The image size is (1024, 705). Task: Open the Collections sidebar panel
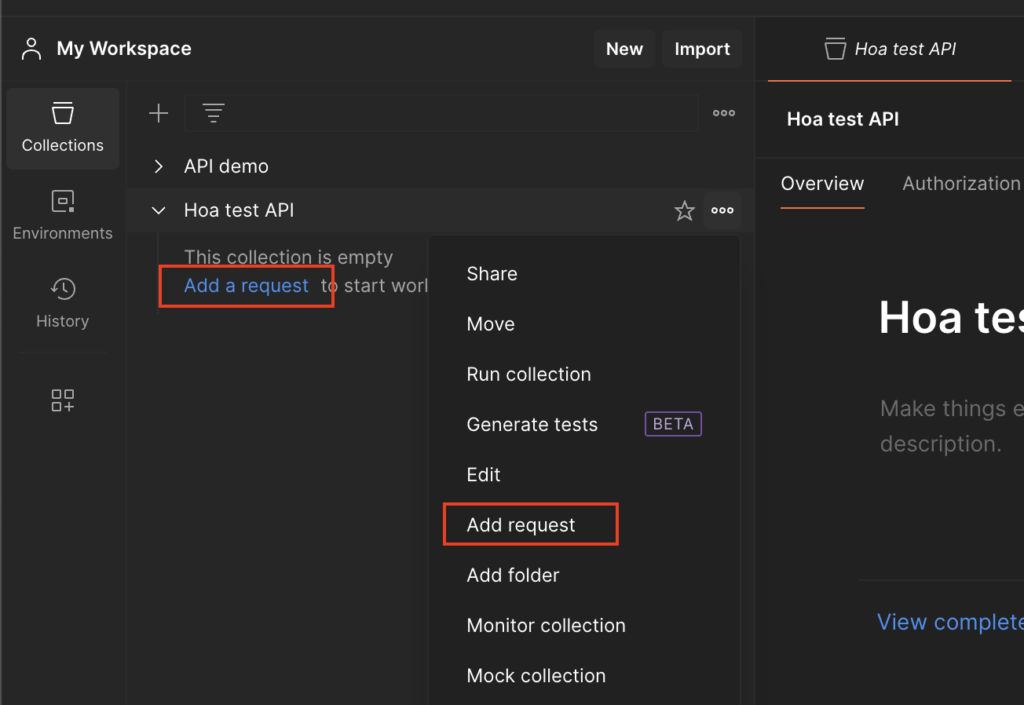tap(63, 129)
